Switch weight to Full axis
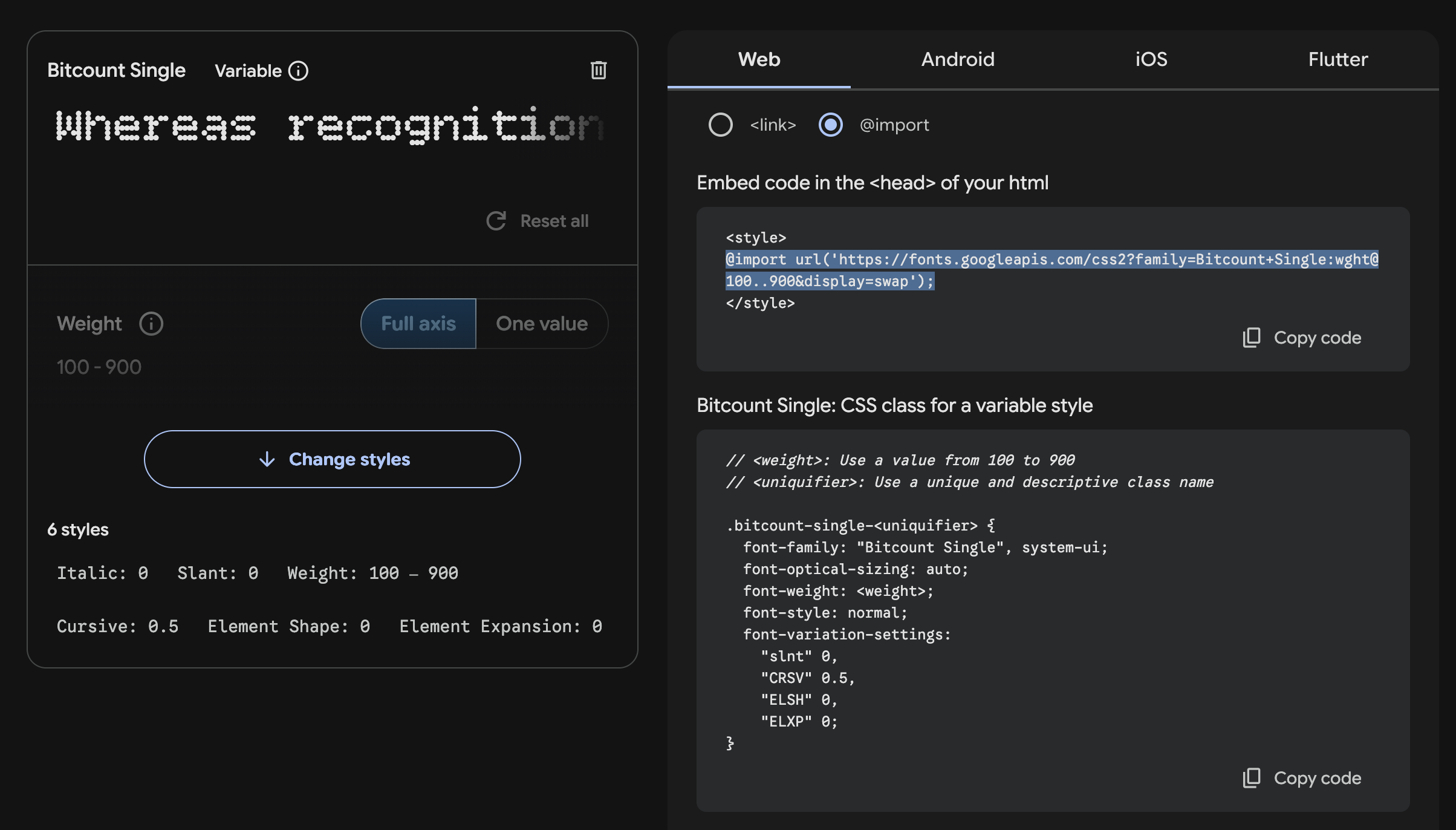1456x830 pixels. (x=418, y=324)
